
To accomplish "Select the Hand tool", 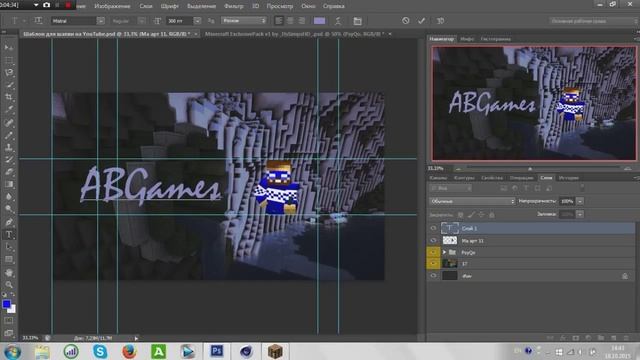I will coord(9,272).
